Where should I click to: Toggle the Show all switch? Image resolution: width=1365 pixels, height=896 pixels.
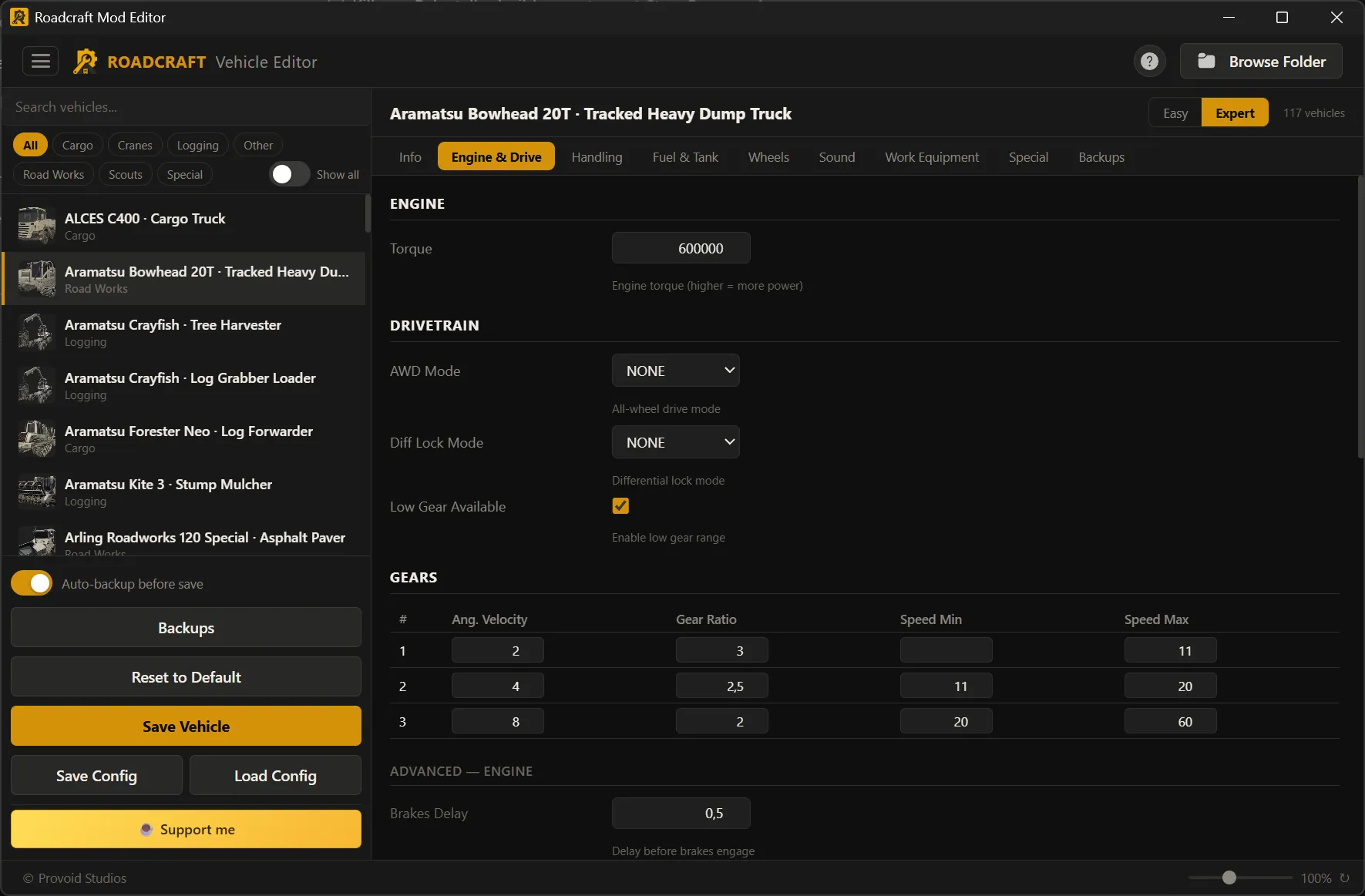click(x=289, y=174)
